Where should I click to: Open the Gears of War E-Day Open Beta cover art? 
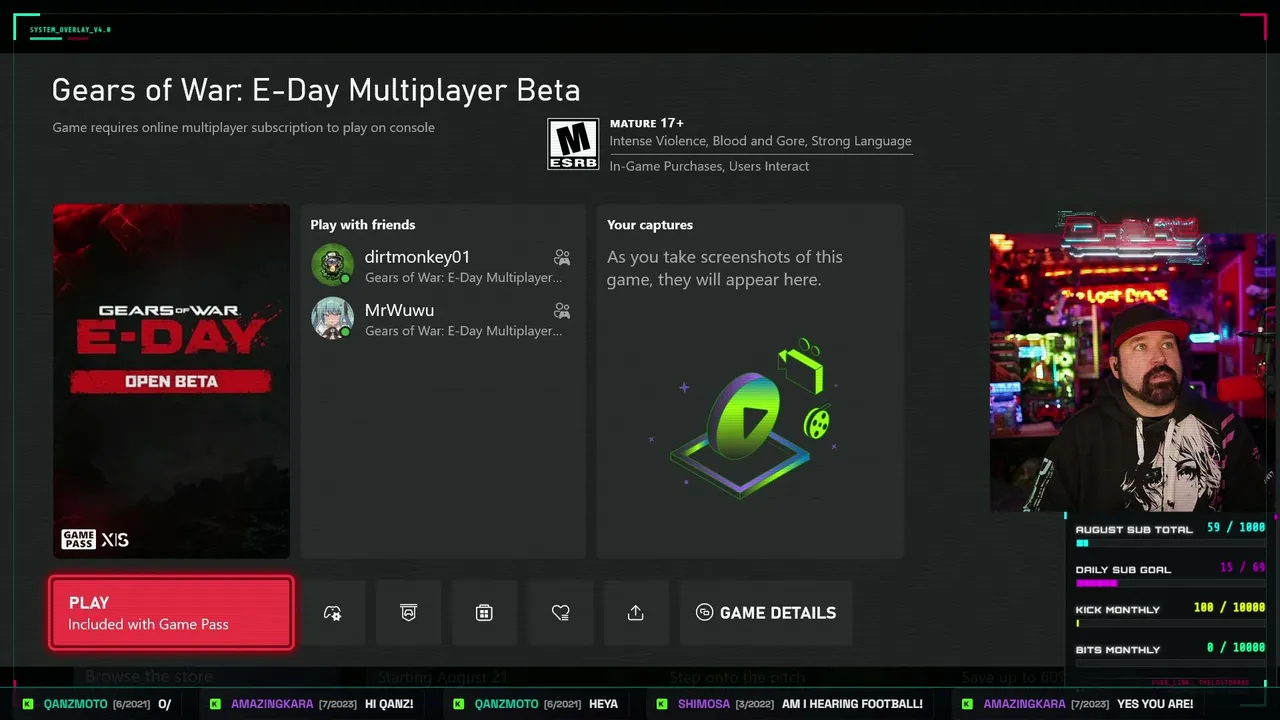171,381
